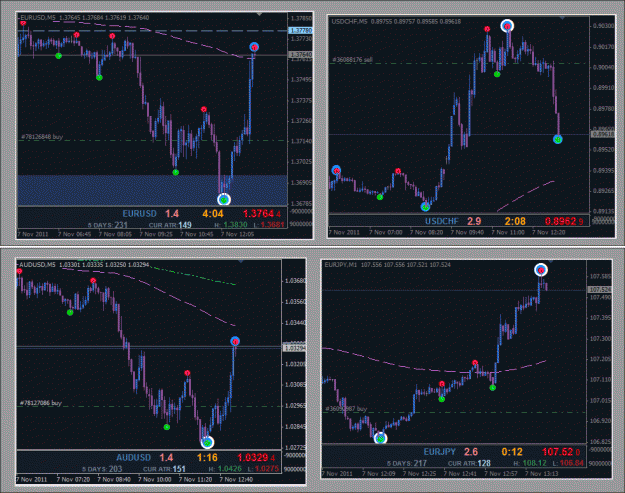
Task: Click the blue-circled red marker at AUDUSD latest high
Action: pos(235,341)
